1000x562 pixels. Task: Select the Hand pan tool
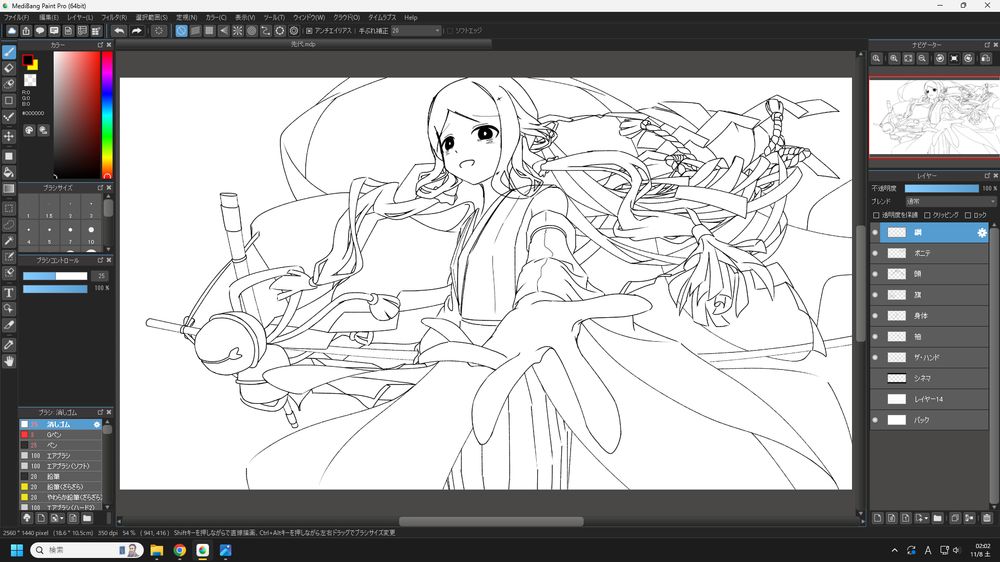[9, 361]
